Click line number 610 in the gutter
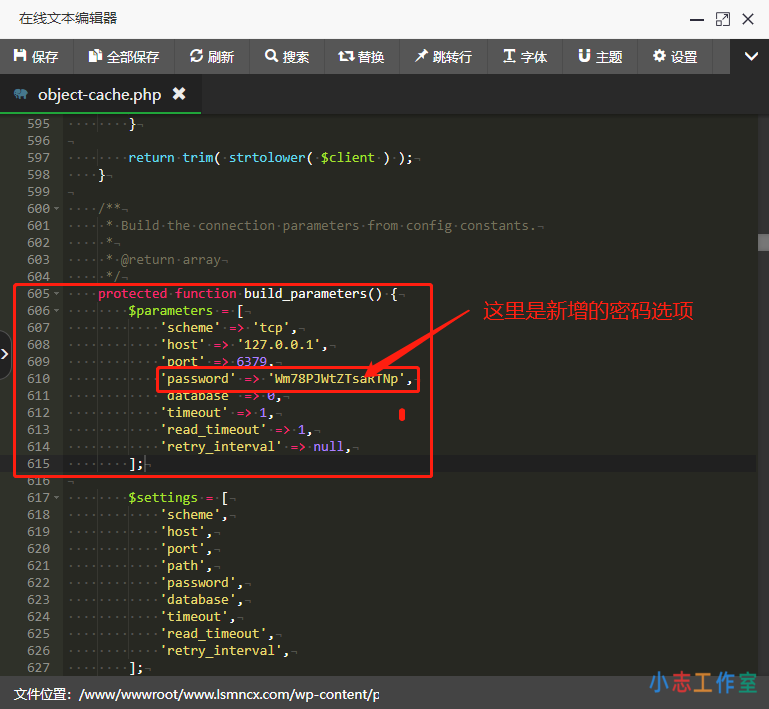Image resolution: width=769 pixels, height=709 pixels. pyautogui.click(x=38, y=379)
